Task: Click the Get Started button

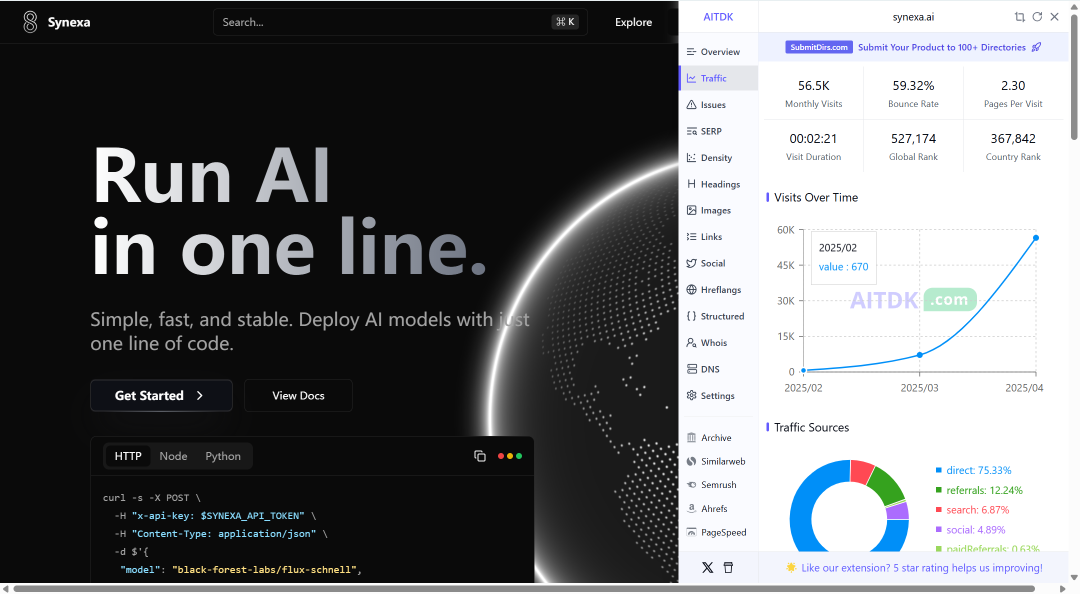Action: click(161, 396)
